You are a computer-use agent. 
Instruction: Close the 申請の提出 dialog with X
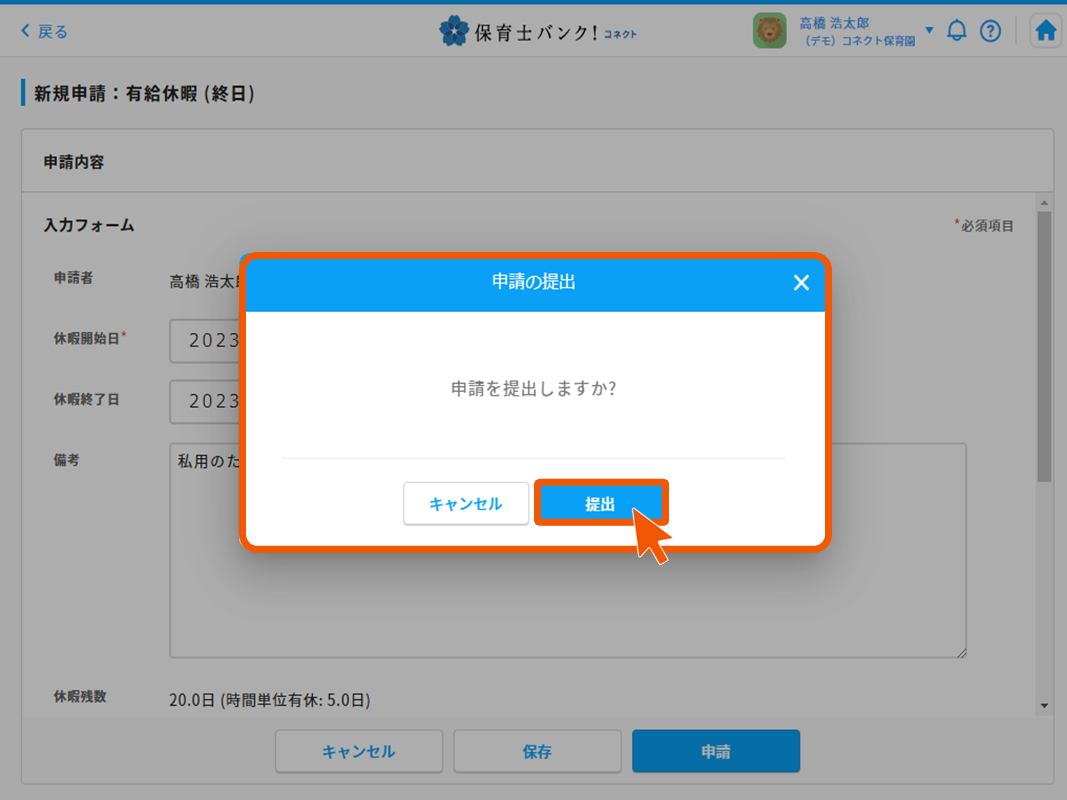coord(801,283)
